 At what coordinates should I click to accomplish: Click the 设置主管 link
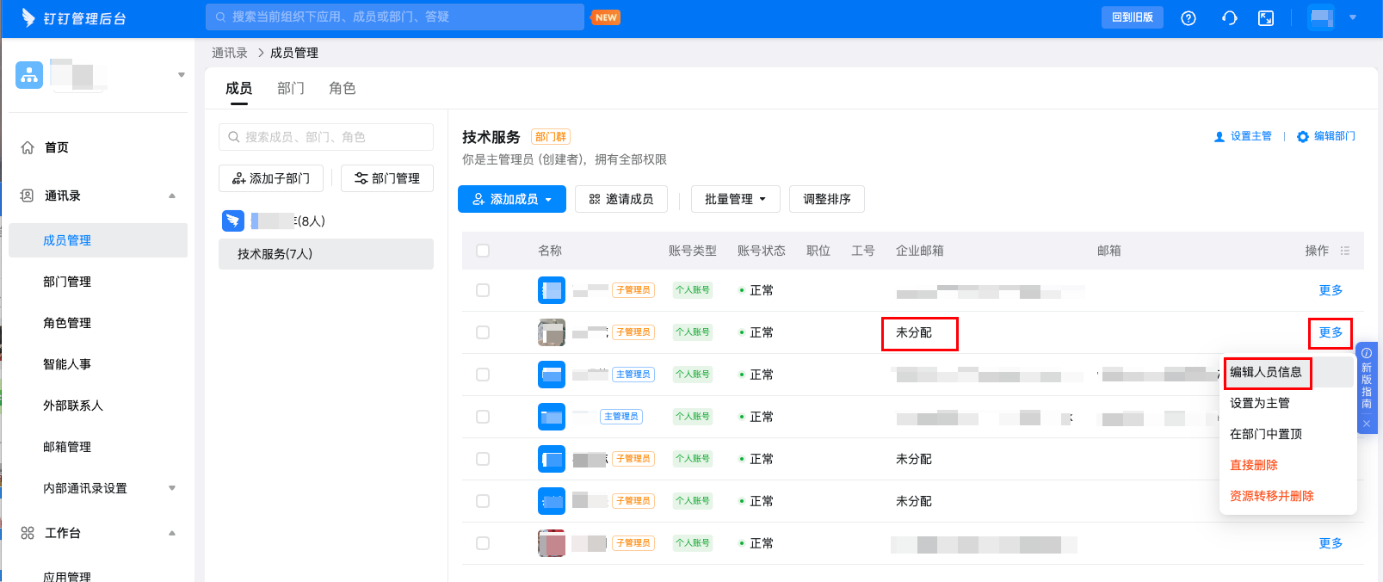point(1243,137)
